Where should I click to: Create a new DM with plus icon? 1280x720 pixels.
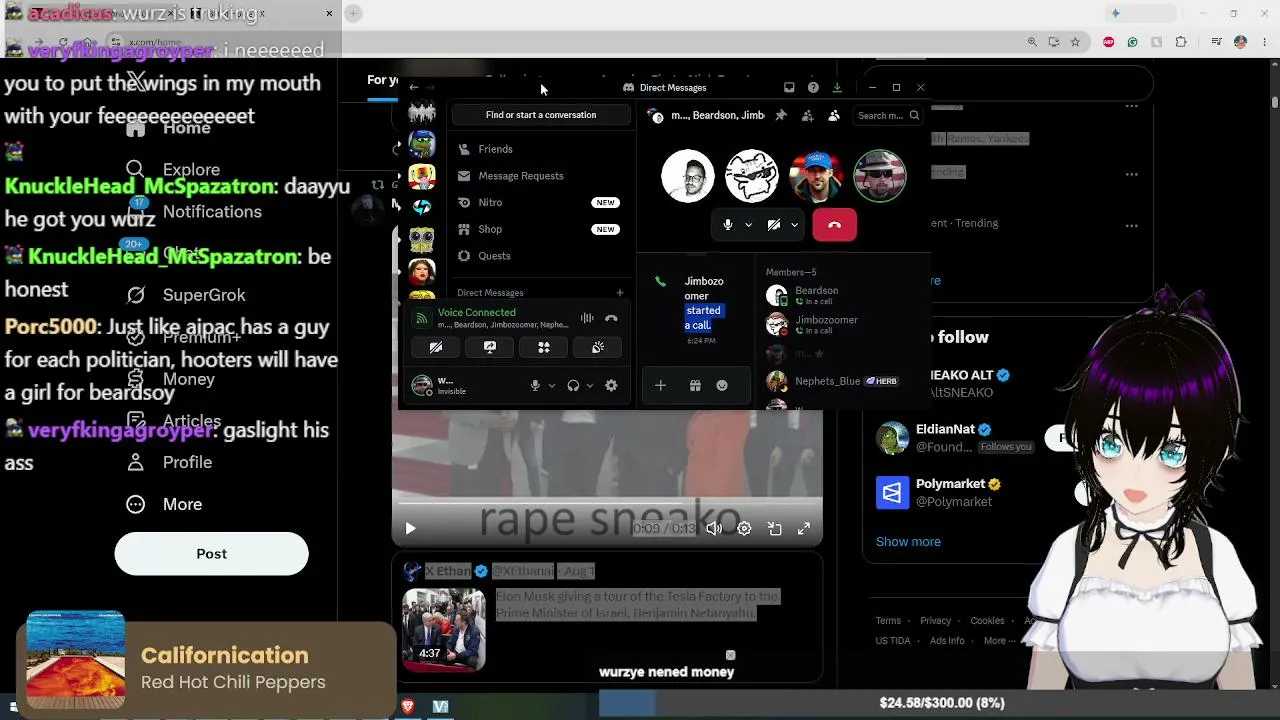620,293
